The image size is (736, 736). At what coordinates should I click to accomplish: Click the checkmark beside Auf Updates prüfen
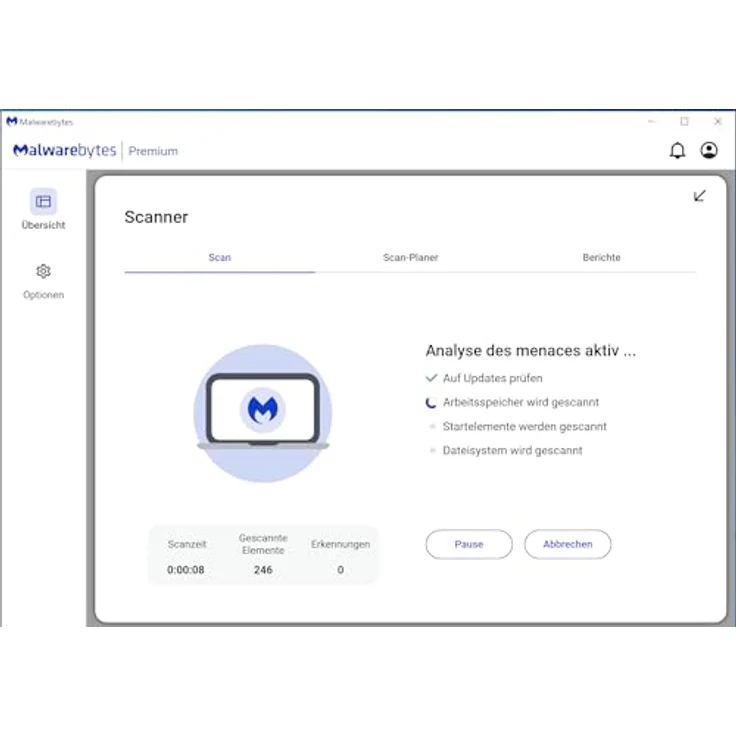coord(431,378)
